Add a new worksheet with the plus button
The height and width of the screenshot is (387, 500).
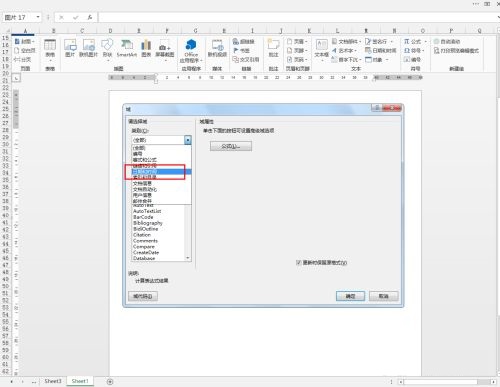(110, 382)
